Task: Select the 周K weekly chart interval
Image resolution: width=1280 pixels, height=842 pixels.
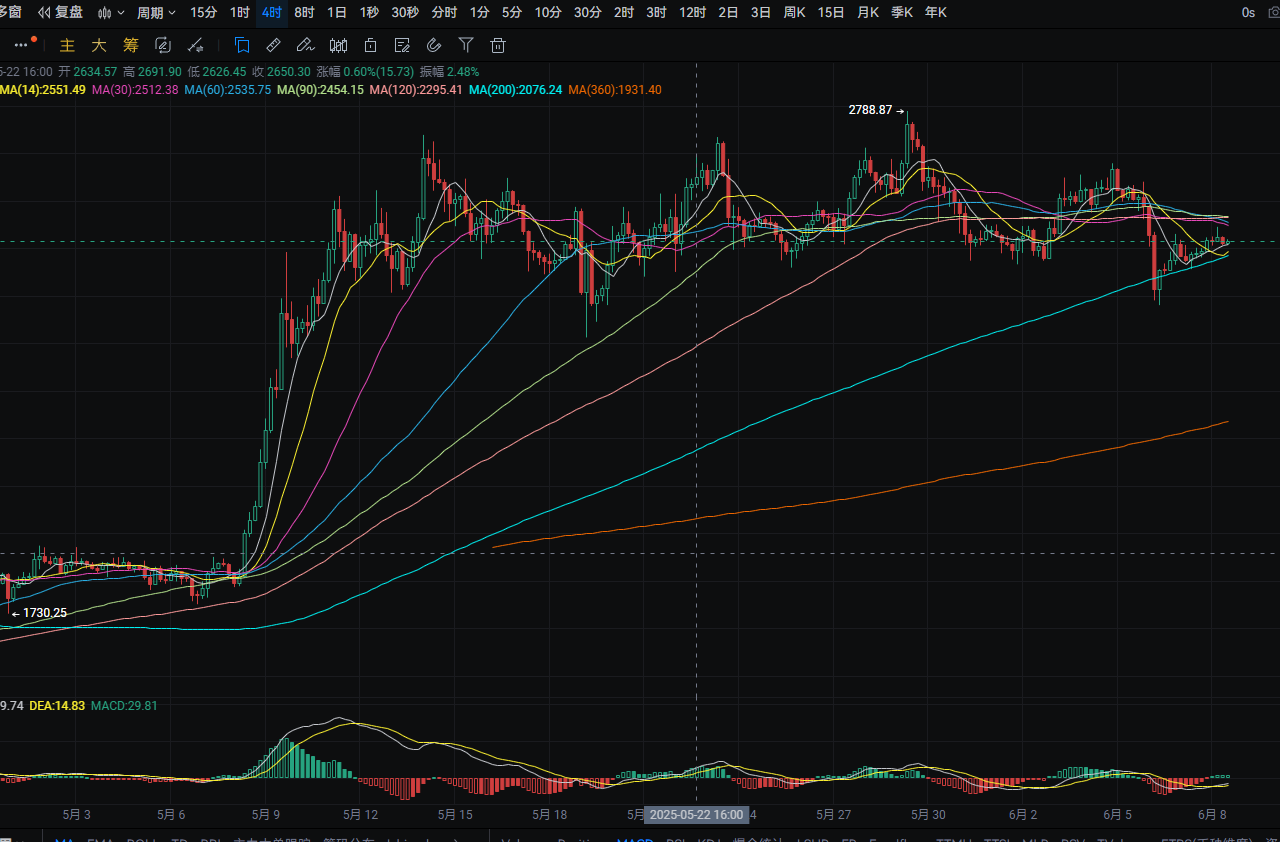Action: pos(794,13)
